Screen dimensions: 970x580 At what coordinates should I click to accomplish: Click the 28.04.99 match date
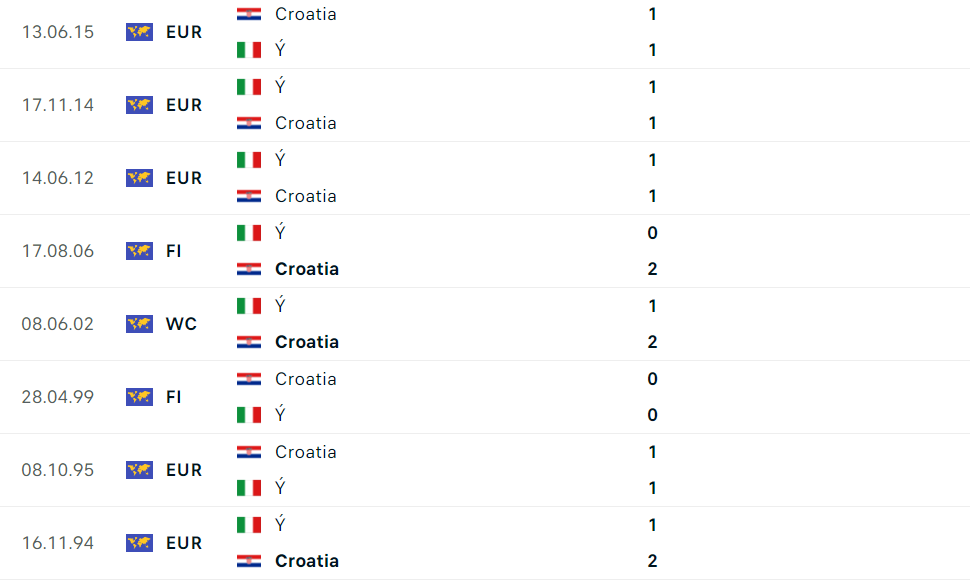click(58, 397)
